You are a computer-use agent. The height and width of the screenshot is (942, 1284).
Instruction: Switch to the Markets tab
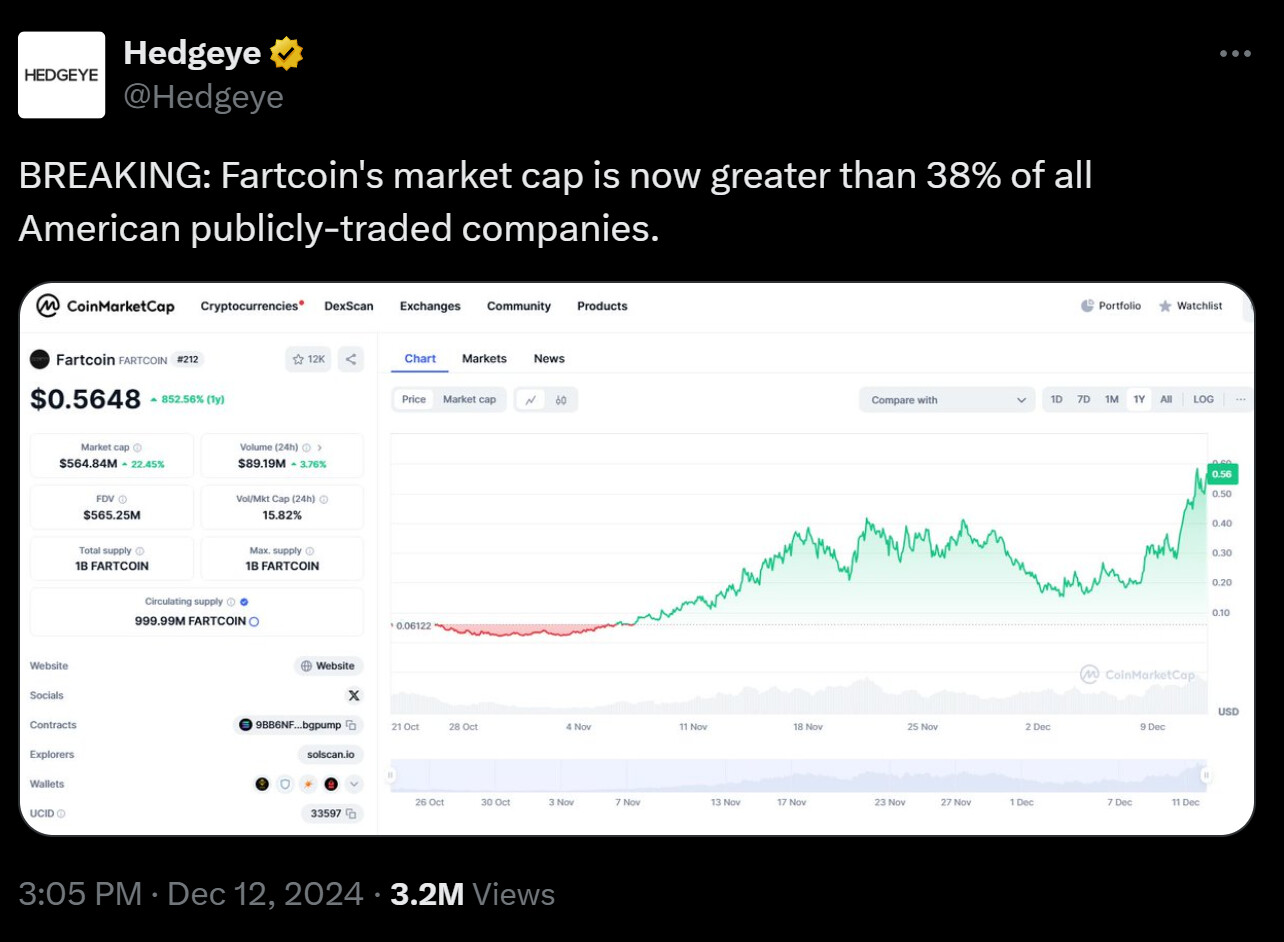coord(484,359)
